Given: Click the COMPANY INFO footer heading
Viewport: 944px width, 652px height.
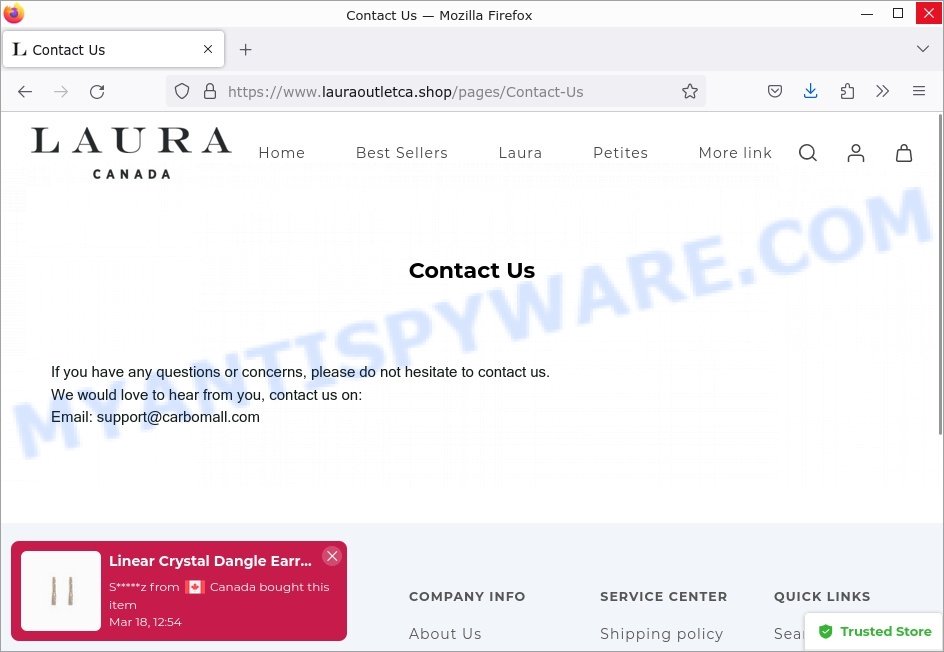Looking at the screenshot, I should 467,597.
